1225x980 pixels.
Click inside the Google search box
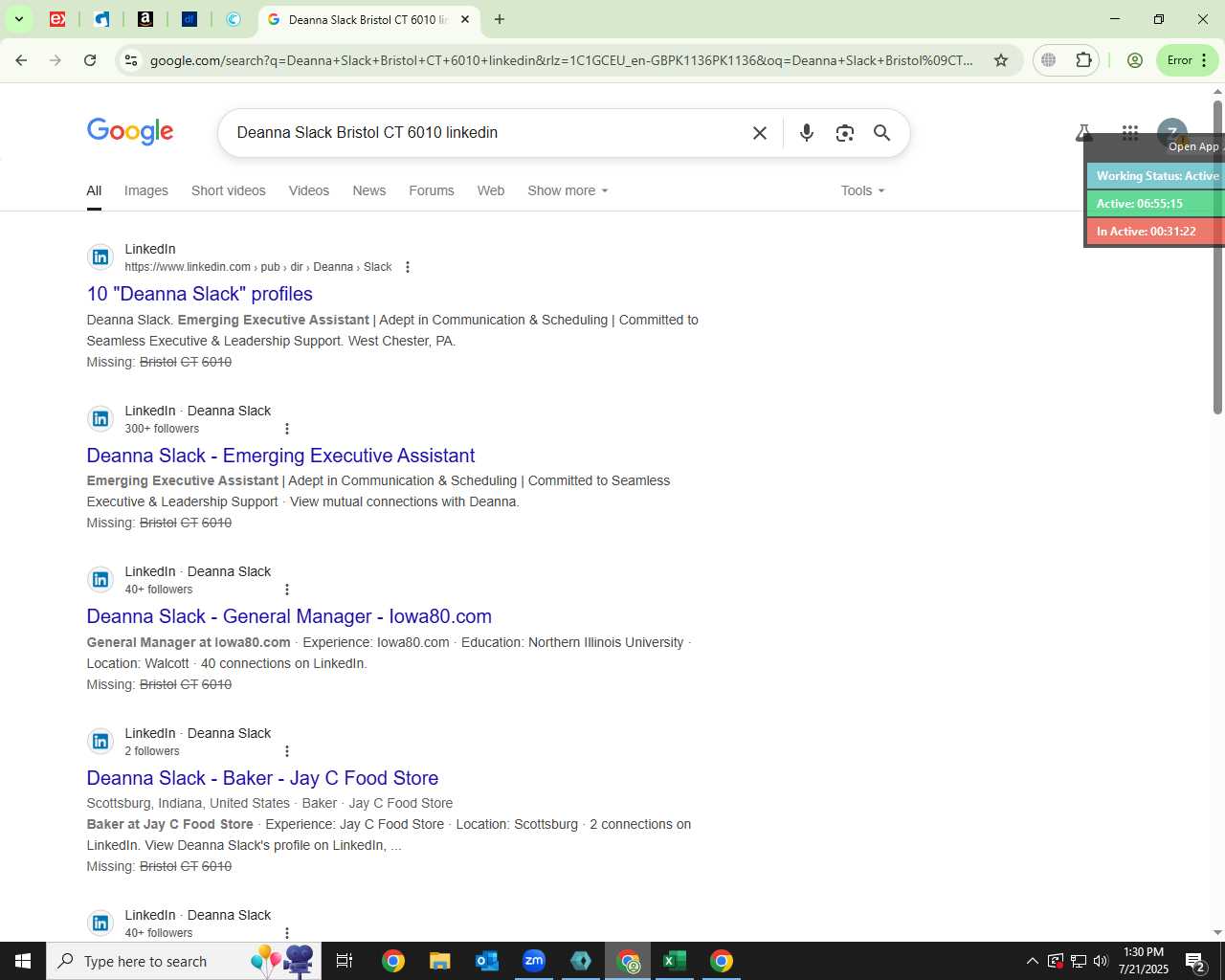(x=488, y=133)
